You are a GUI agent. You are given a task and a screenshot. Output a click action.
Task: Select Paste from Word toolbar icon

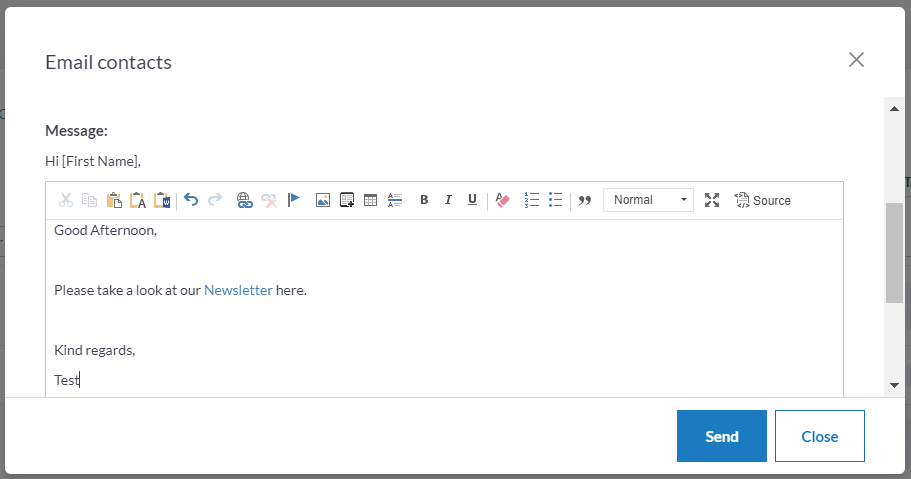[x=162, y=200]
